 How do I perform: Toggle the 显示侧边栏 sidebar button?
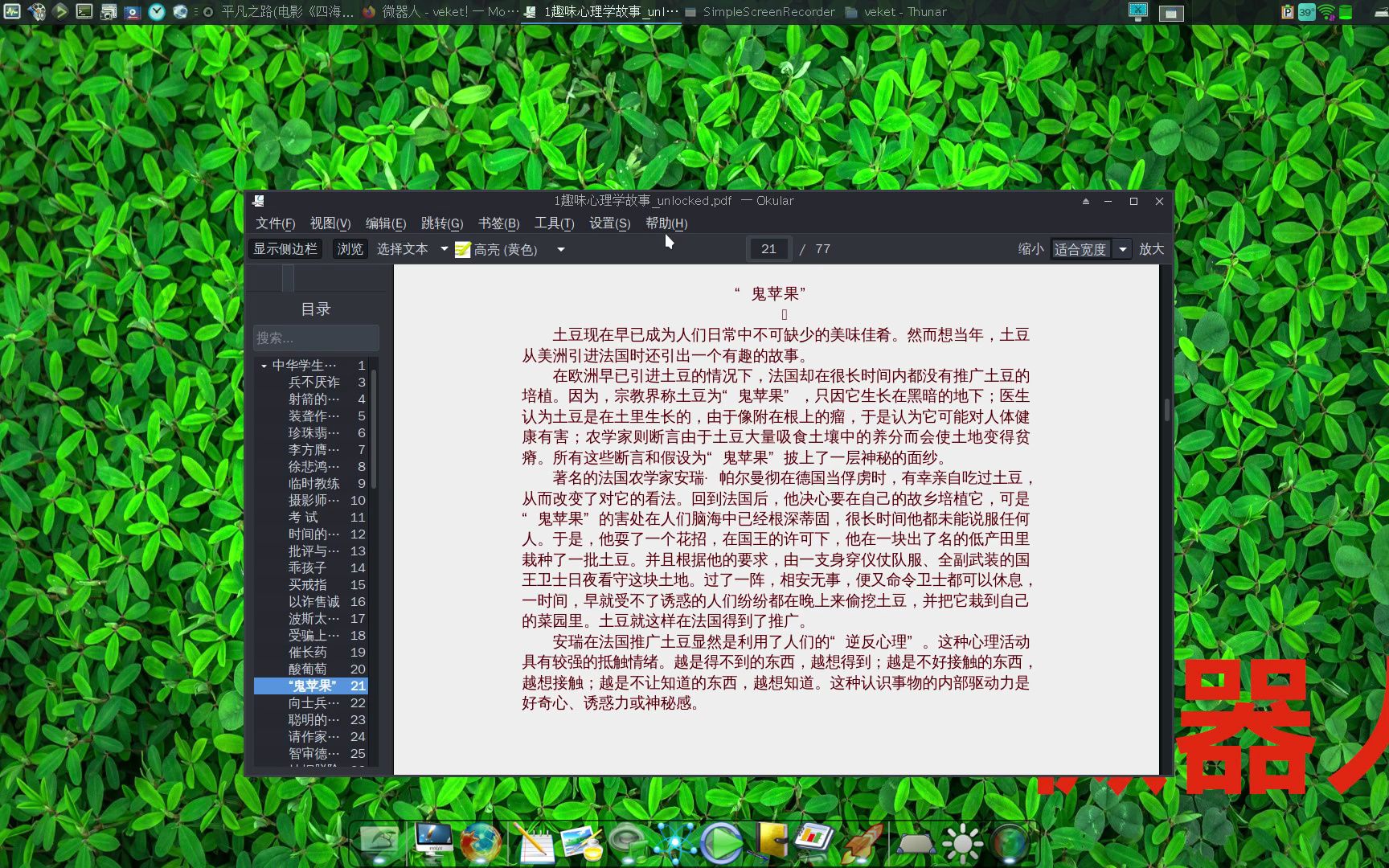coord(285,249)
